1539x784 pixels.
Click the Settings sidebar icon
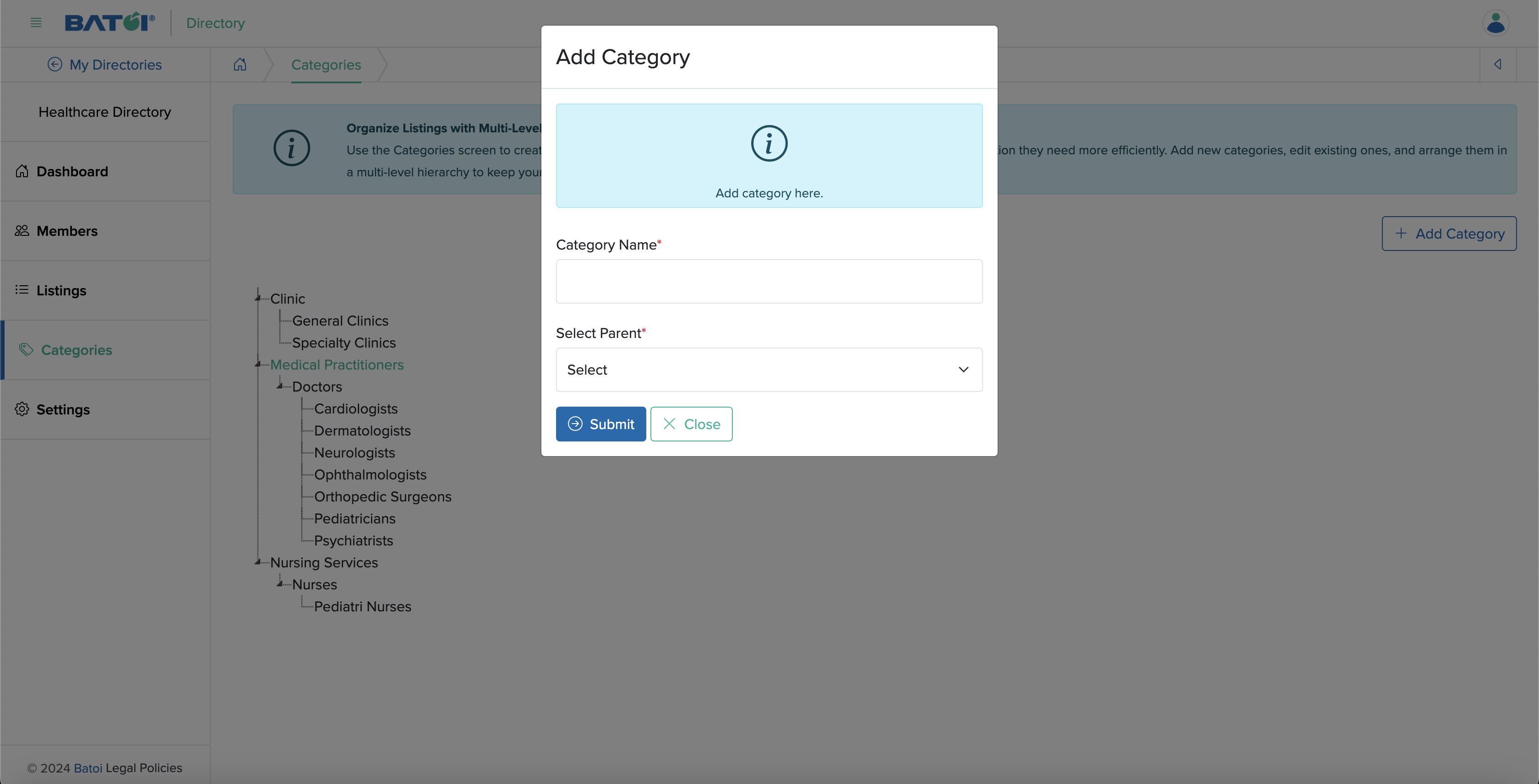[21, 409]
